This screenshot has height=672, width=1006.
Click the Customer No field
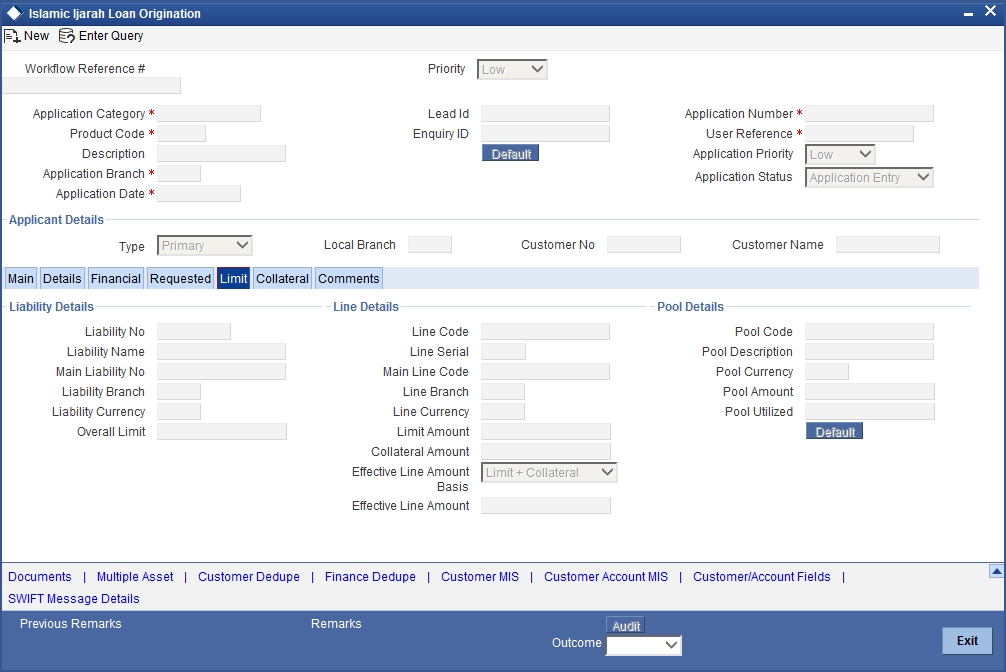coord(644,245)
